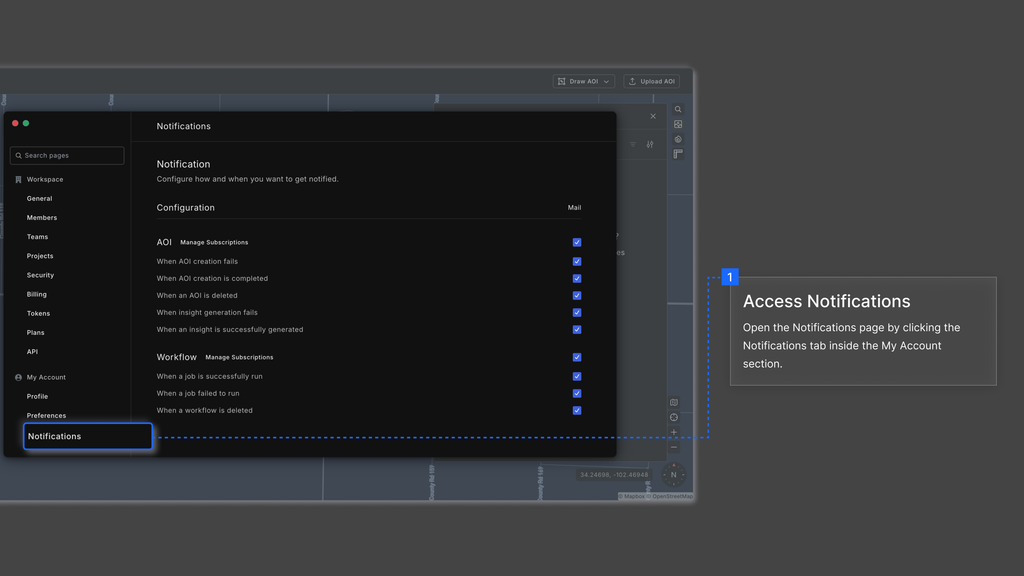Viewport: 1024px width, 576px height.
Task: Click the red close window dot
Action: click(x=15, y=123)
